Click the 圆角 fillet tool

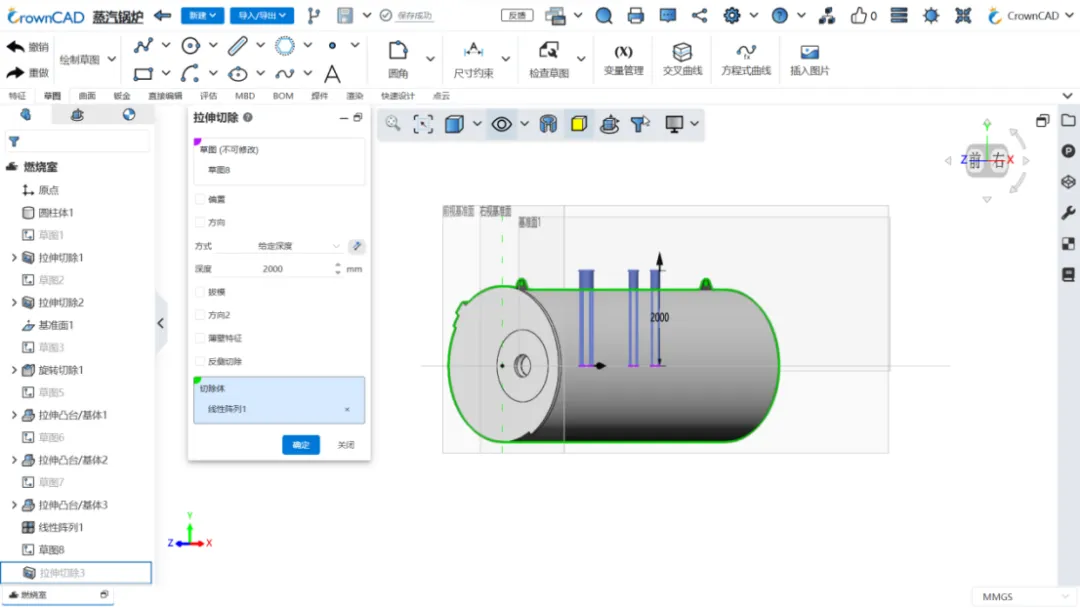point(398,59)
